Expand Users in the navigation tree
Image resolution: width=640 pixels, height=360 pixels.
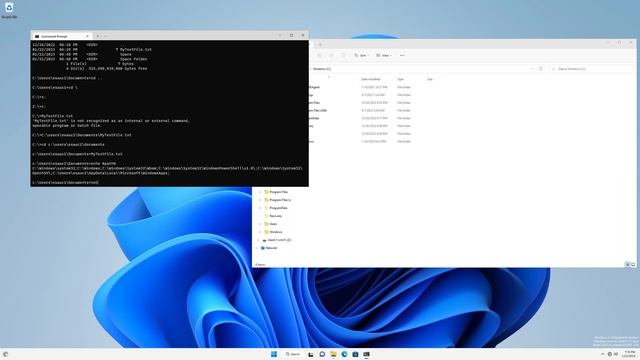(x=260, y=224)
